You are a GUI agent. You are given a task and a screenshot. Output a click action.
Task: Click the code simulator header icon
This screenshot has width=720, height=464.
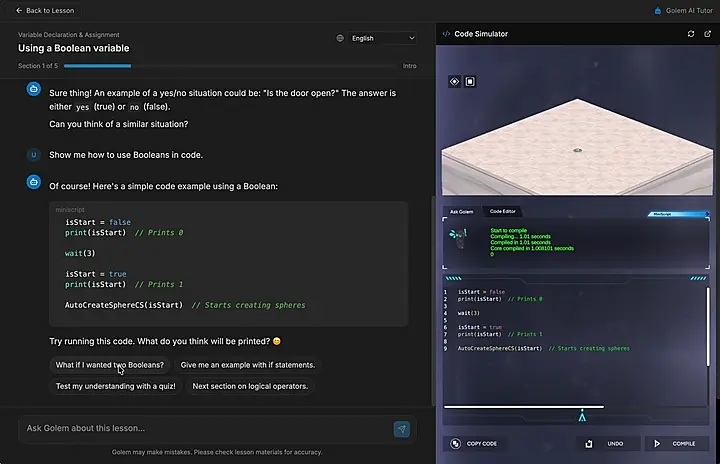(446, 34)
